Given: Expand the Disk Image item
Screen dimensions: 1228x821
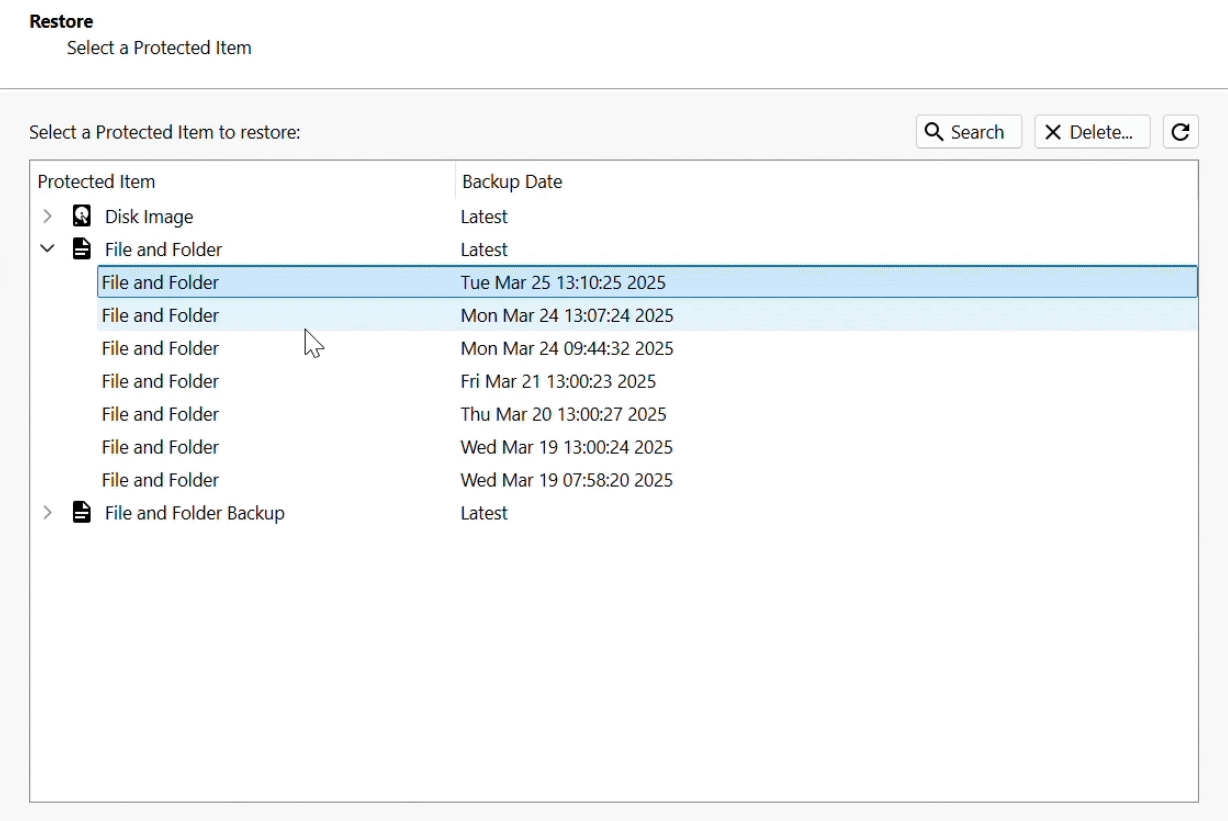Looking at the screenshot, I should 47,216.
